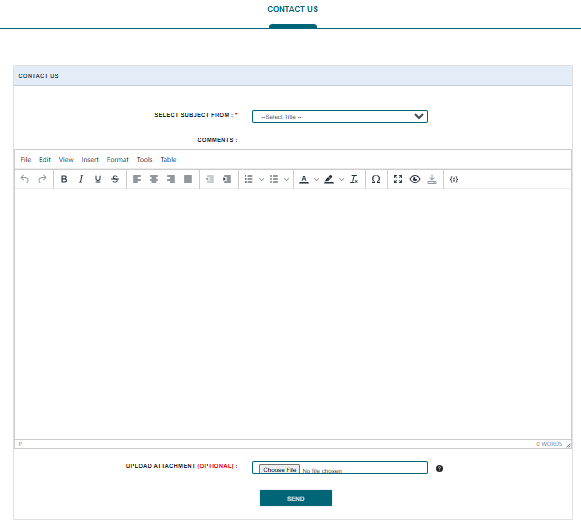Open the Select Title subject dropdown
The height and width of the screenshot is (525, 581).
coord(340,117)
